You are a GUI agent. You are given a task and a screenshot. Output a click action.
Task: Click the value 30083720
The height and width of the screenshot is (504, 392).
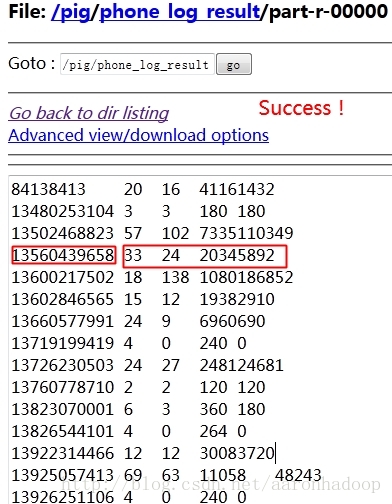pyautogui.click(x=237, y=453)
